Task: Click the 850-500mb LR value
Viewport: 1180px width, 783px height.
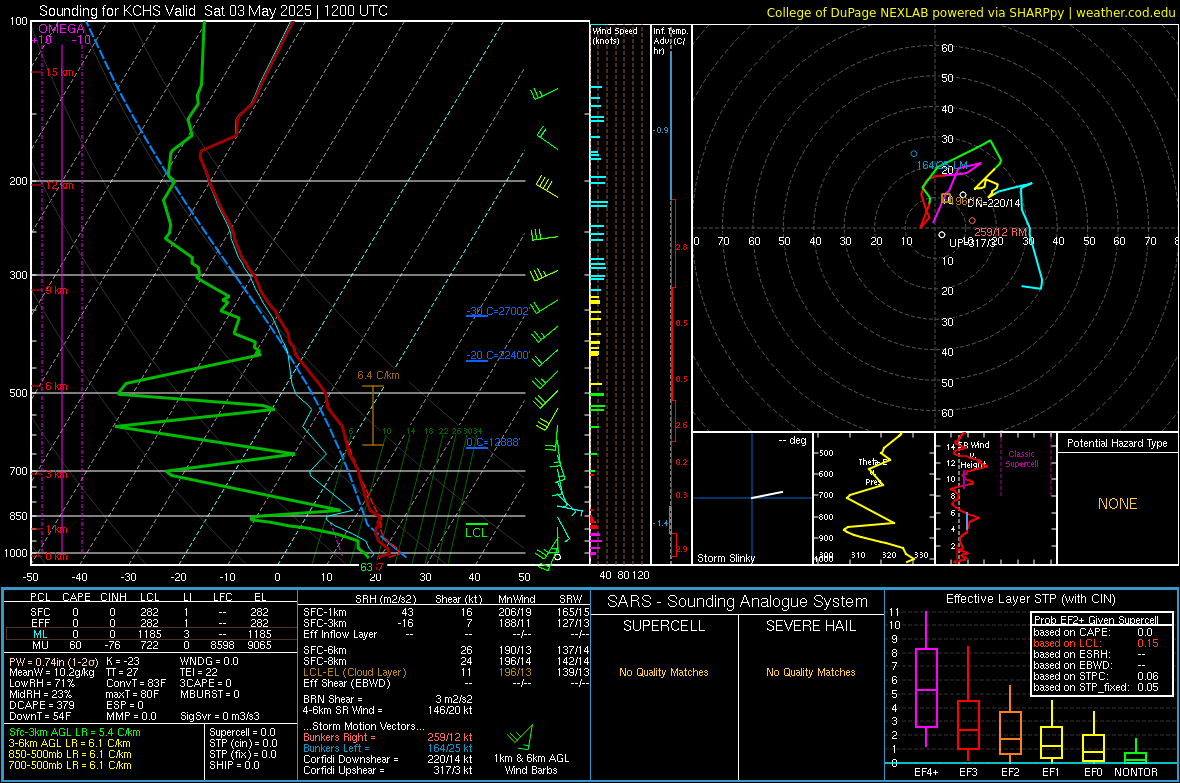Action: 70,754
